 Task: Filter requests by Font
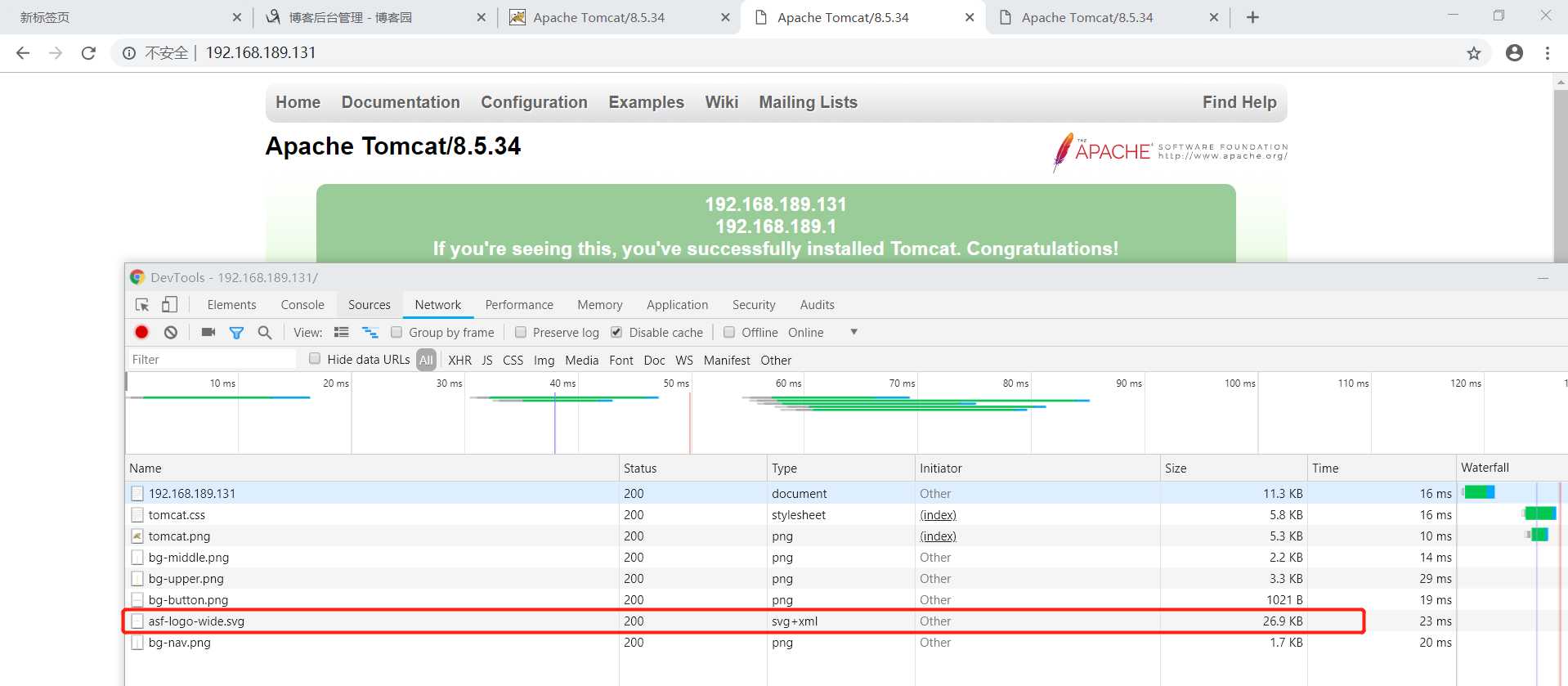point(621,360)
